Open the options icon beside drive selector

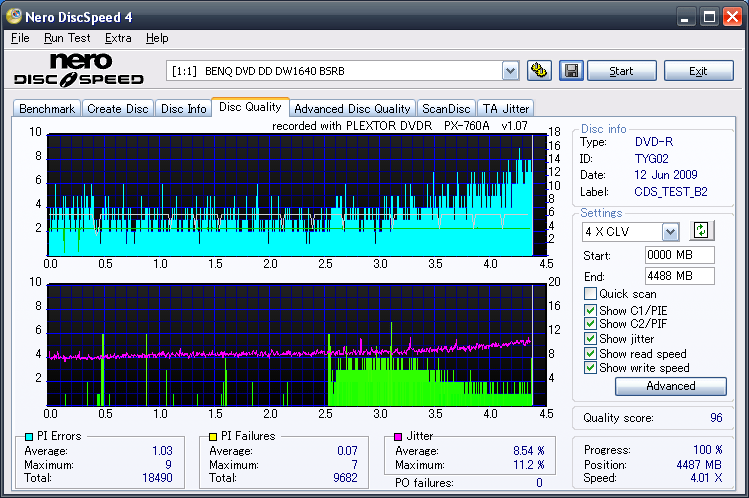tap(539, 71)
